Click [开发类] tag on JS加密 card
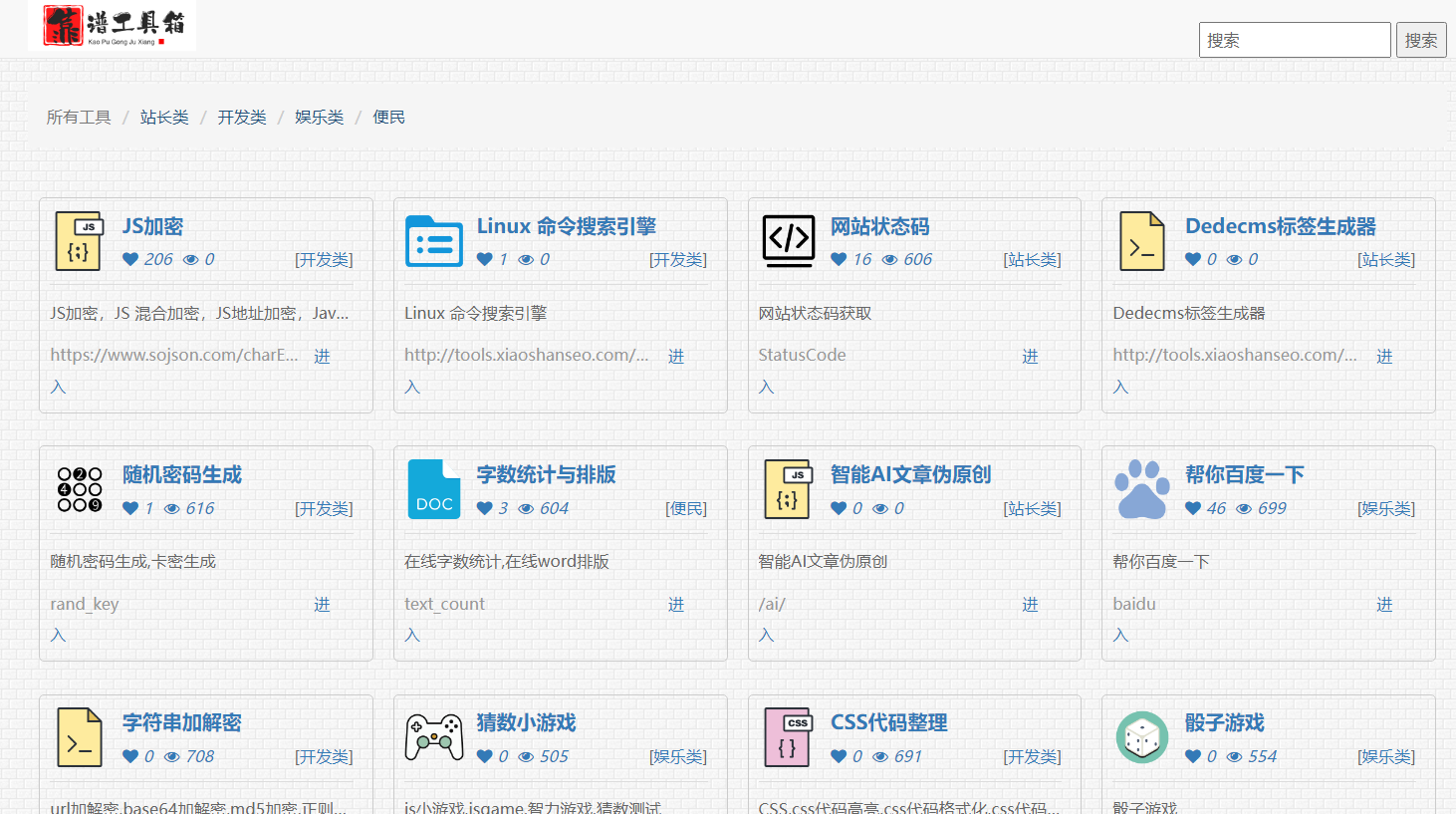Viewport: 1456px width, 814px height. (x=324, y=260)
